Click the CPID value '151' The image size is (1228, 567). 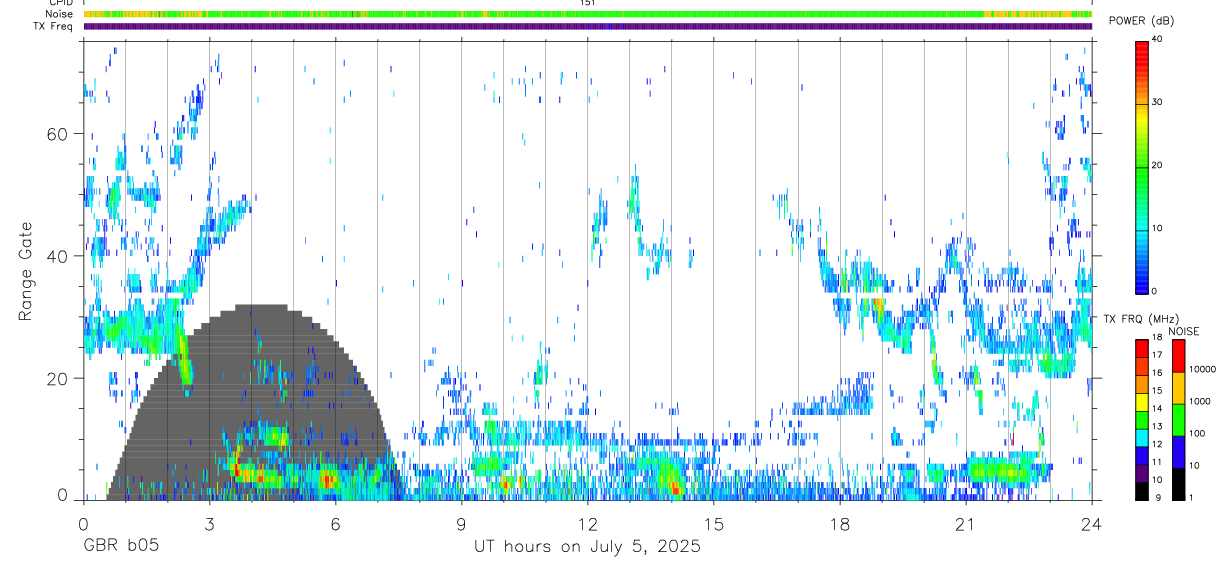click(587, 3)
